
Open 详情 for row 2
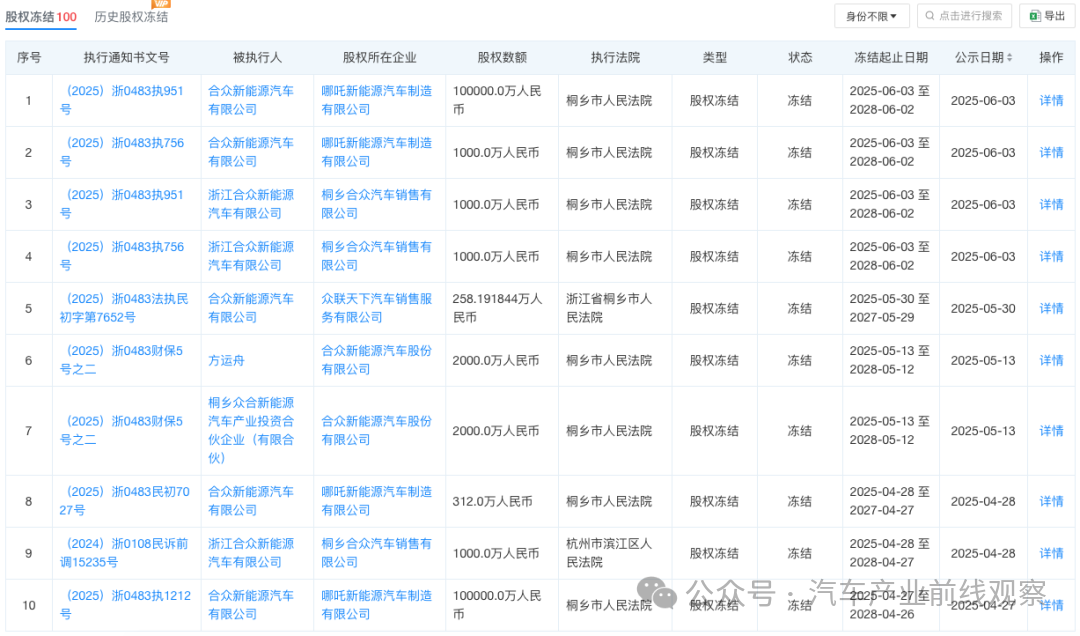[1051, 152]
